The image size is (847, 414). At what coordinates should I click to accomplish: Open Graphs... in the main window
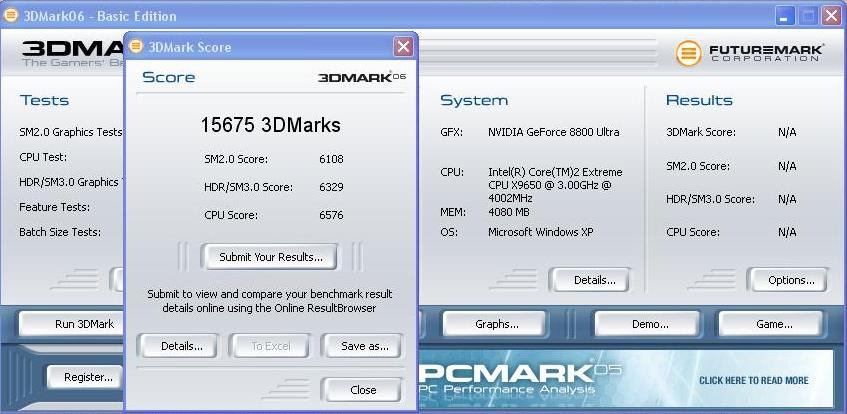click(496, 324)
